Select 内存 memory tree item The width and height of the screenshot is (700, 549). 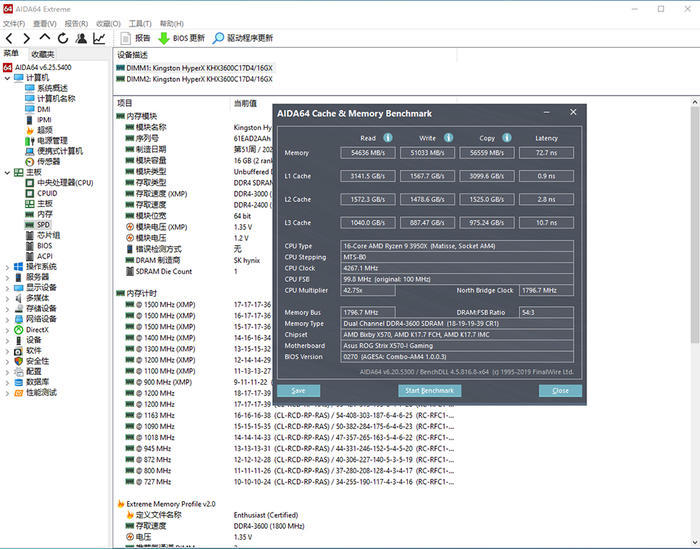45,214
